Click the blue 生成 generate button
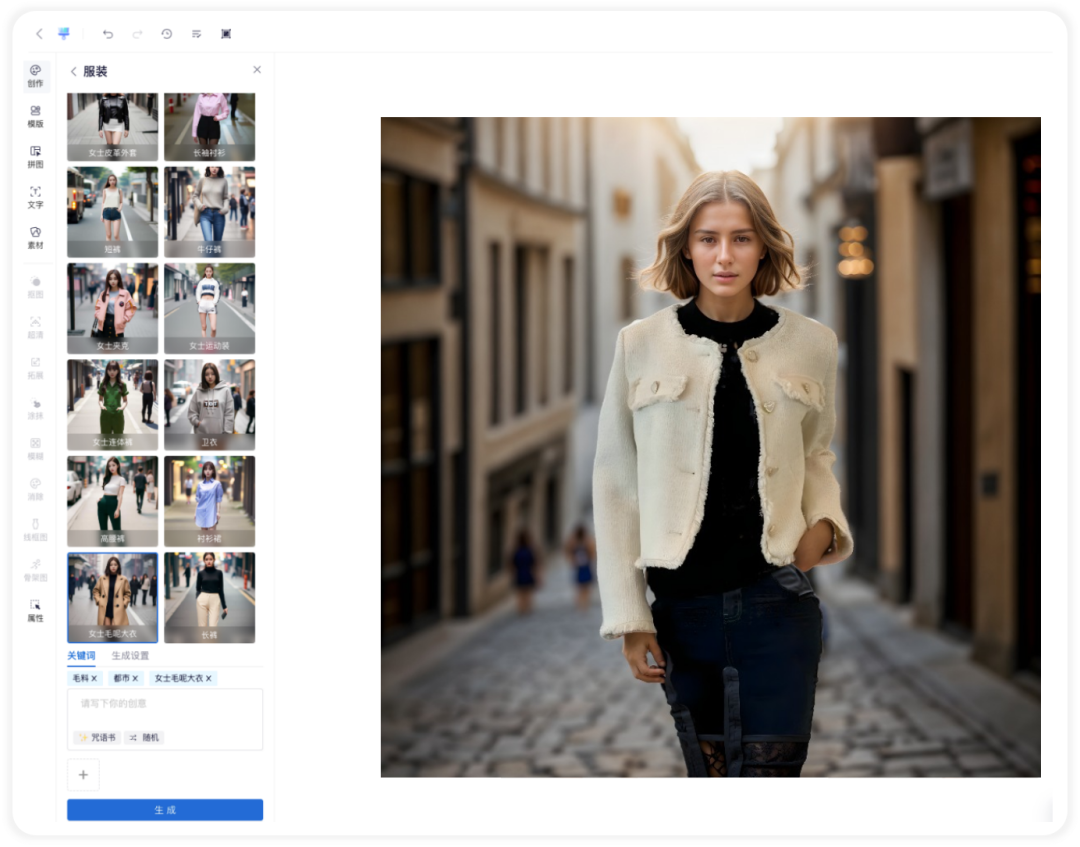 [165, 810]
